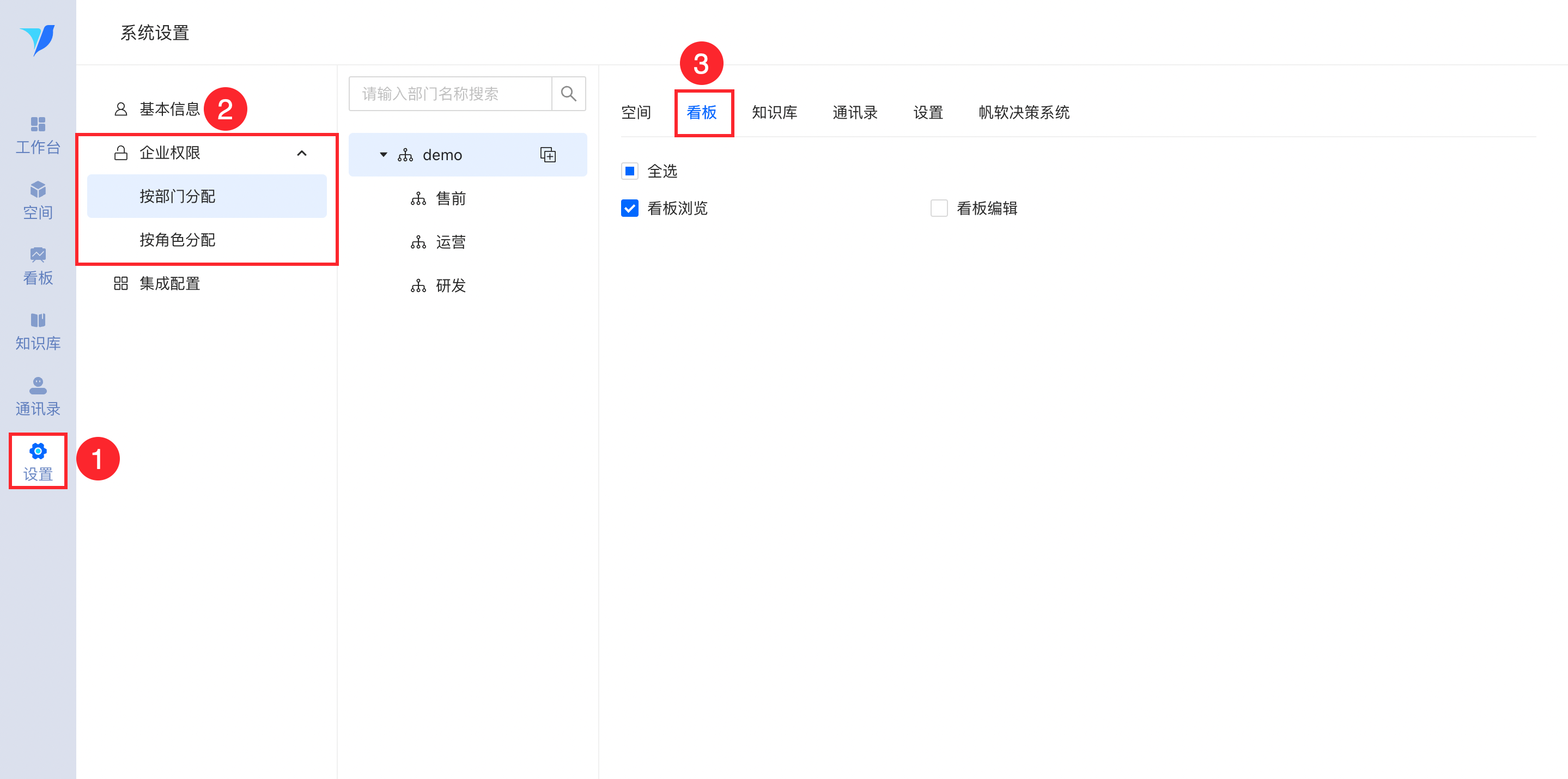Open the 空间 space sidebar icon
1568x779 pixels.
pos(38,200)
